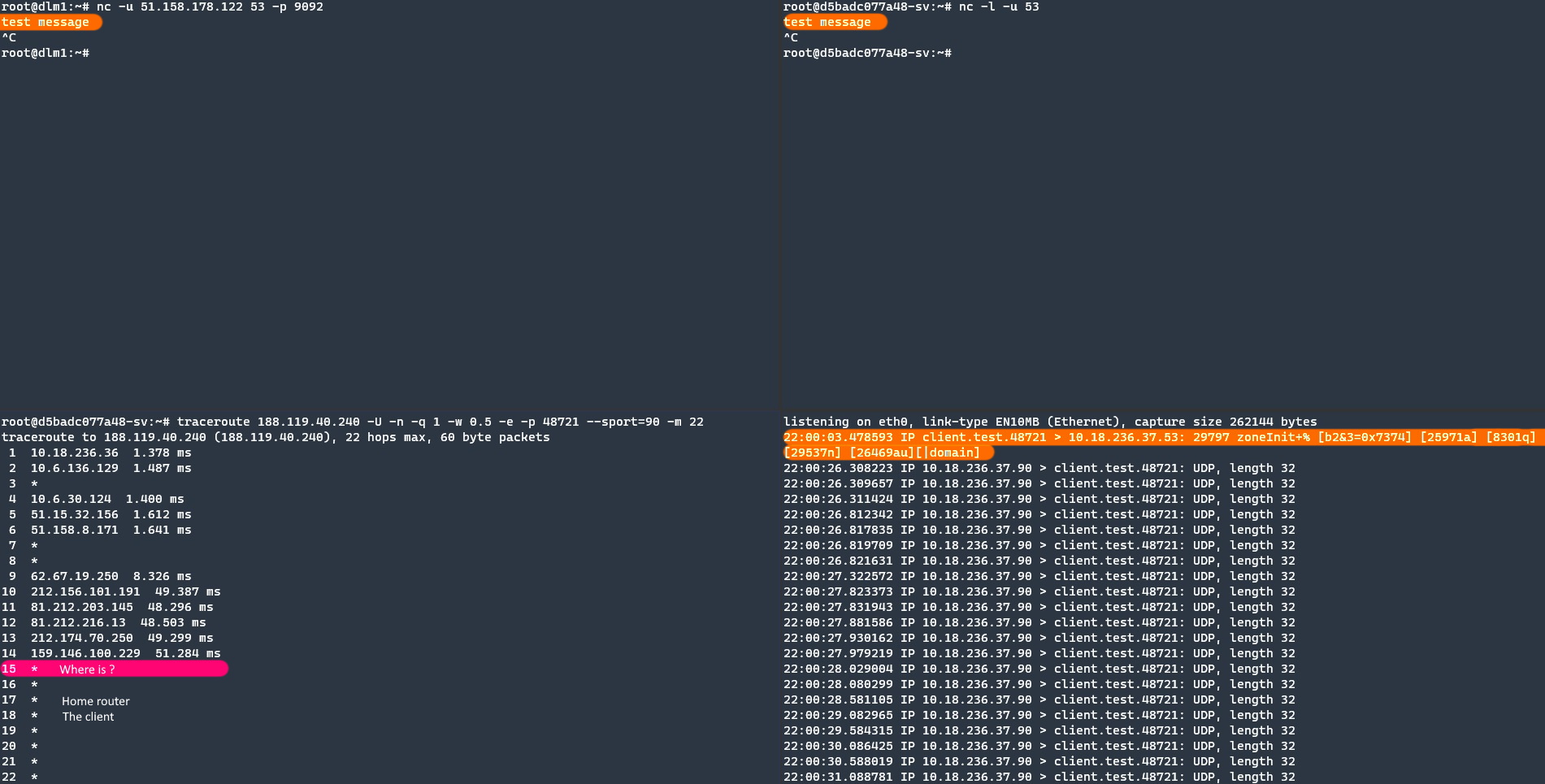Click the 'traceroute to 188.119.40.240' header line
This screenshot has height=784, width=1545.
(x=276, y=437)
